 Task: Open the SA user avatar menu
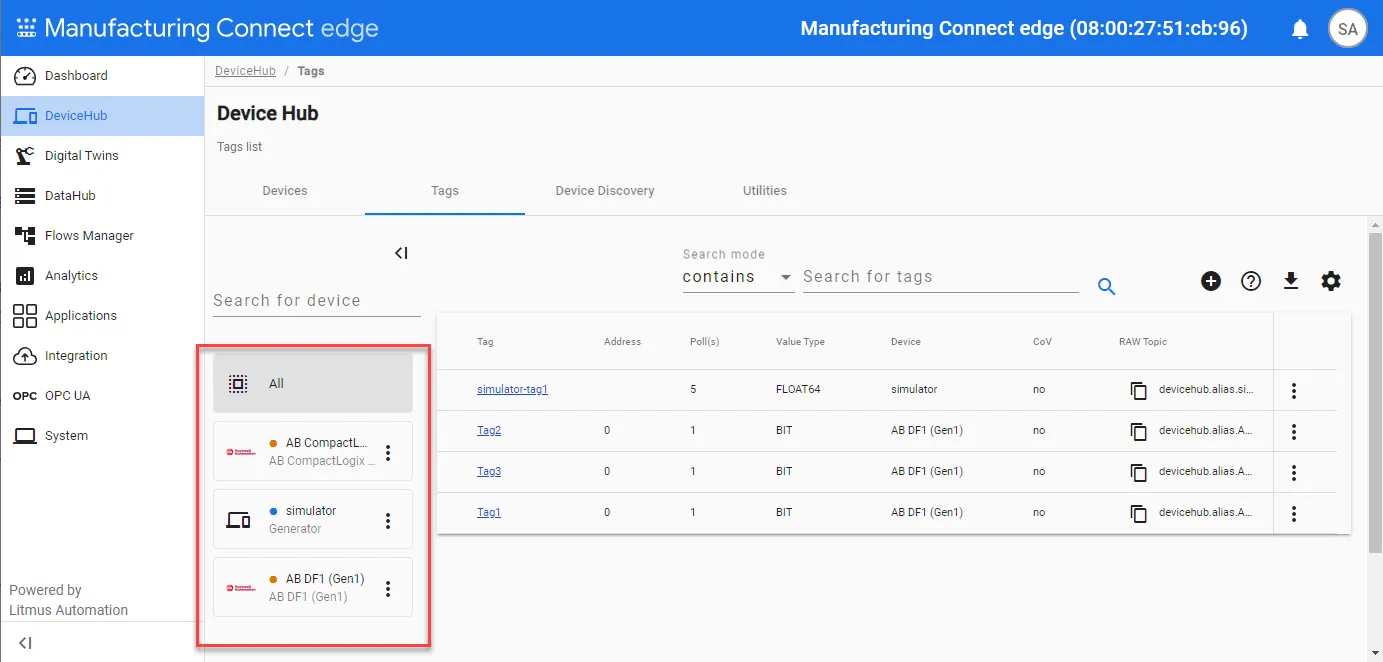coord(1347,29)
